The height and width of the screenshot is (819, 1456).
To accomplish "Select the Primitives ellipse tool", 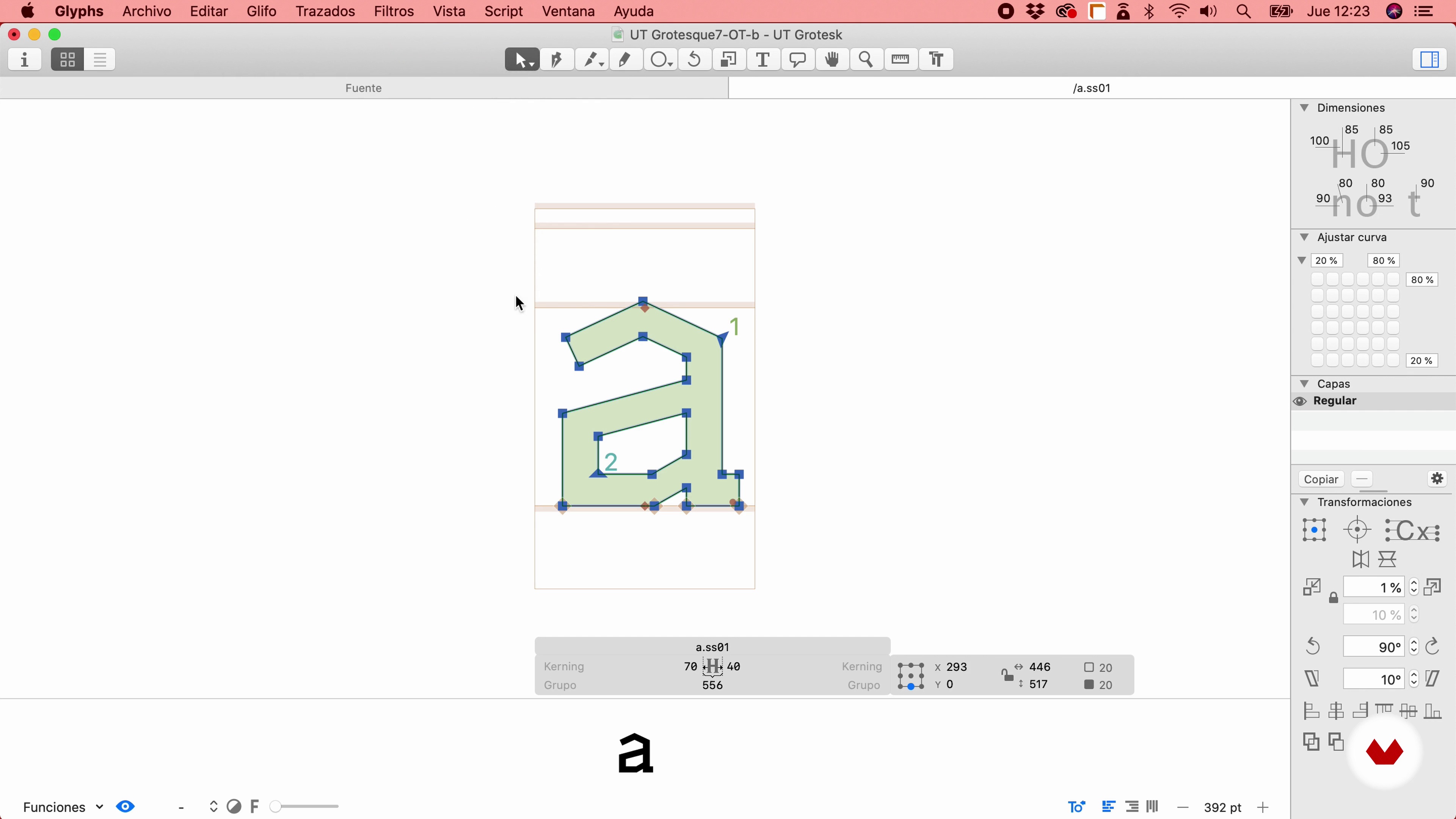I will [660, 60].
